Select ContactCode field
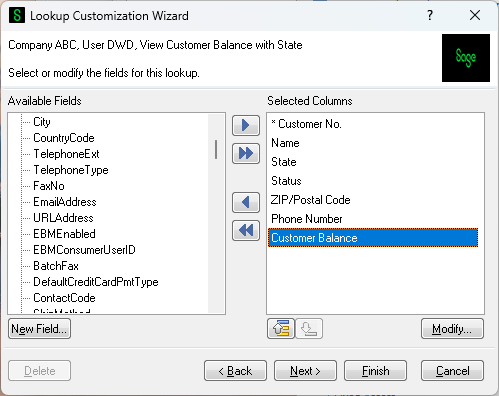499x396 pixels. (64, 298)
